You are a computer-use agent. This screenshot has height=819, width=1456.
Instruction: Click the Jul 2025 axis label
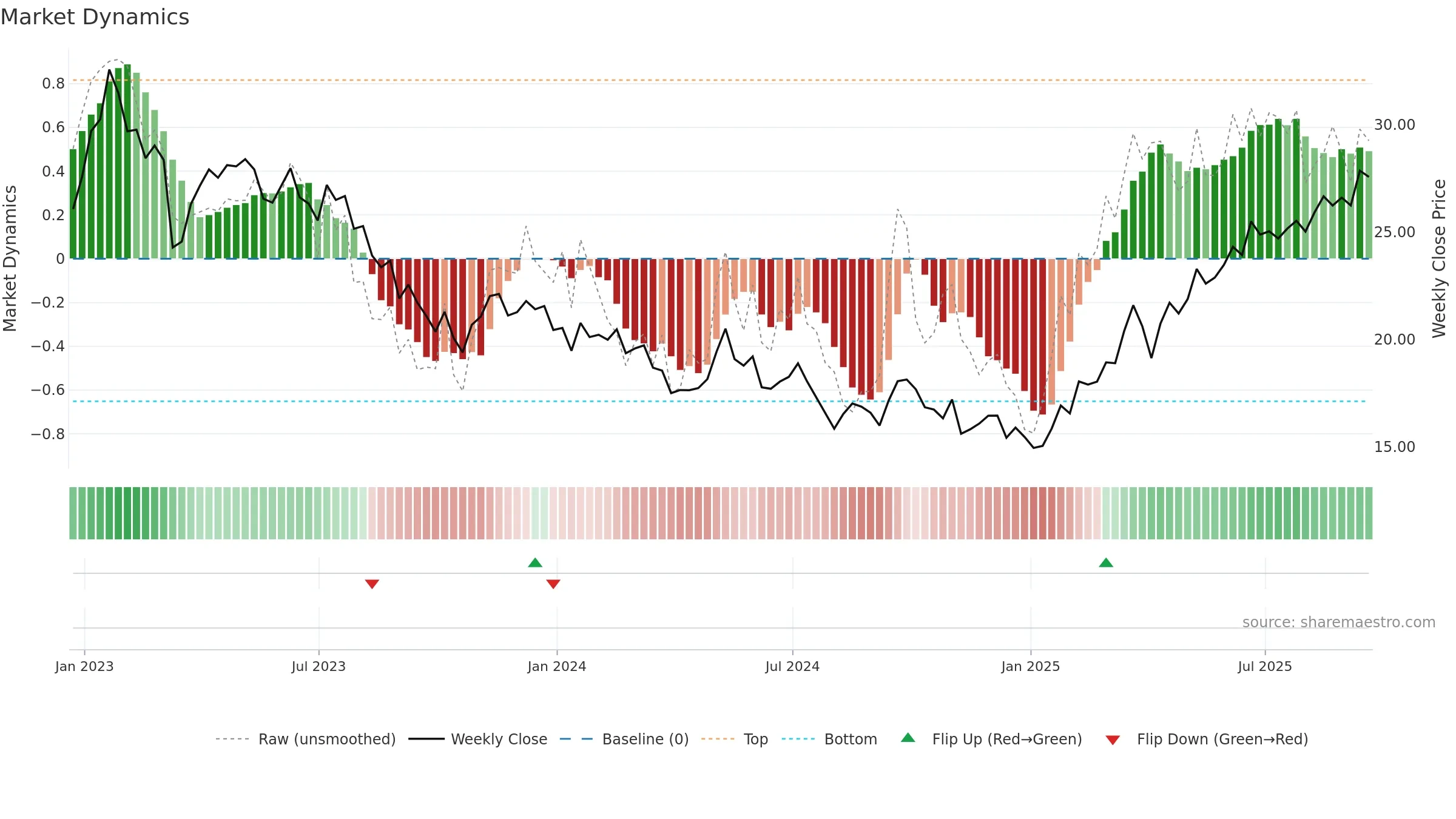coord(1265,666)
